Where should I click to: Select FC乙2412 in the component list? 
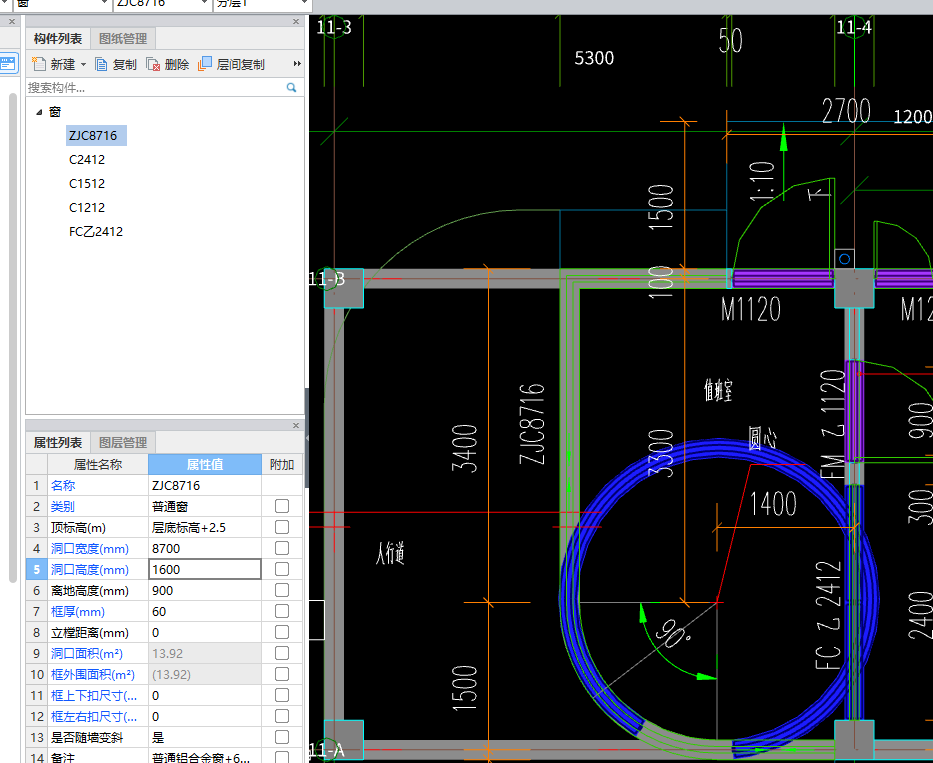pos(96,232)
